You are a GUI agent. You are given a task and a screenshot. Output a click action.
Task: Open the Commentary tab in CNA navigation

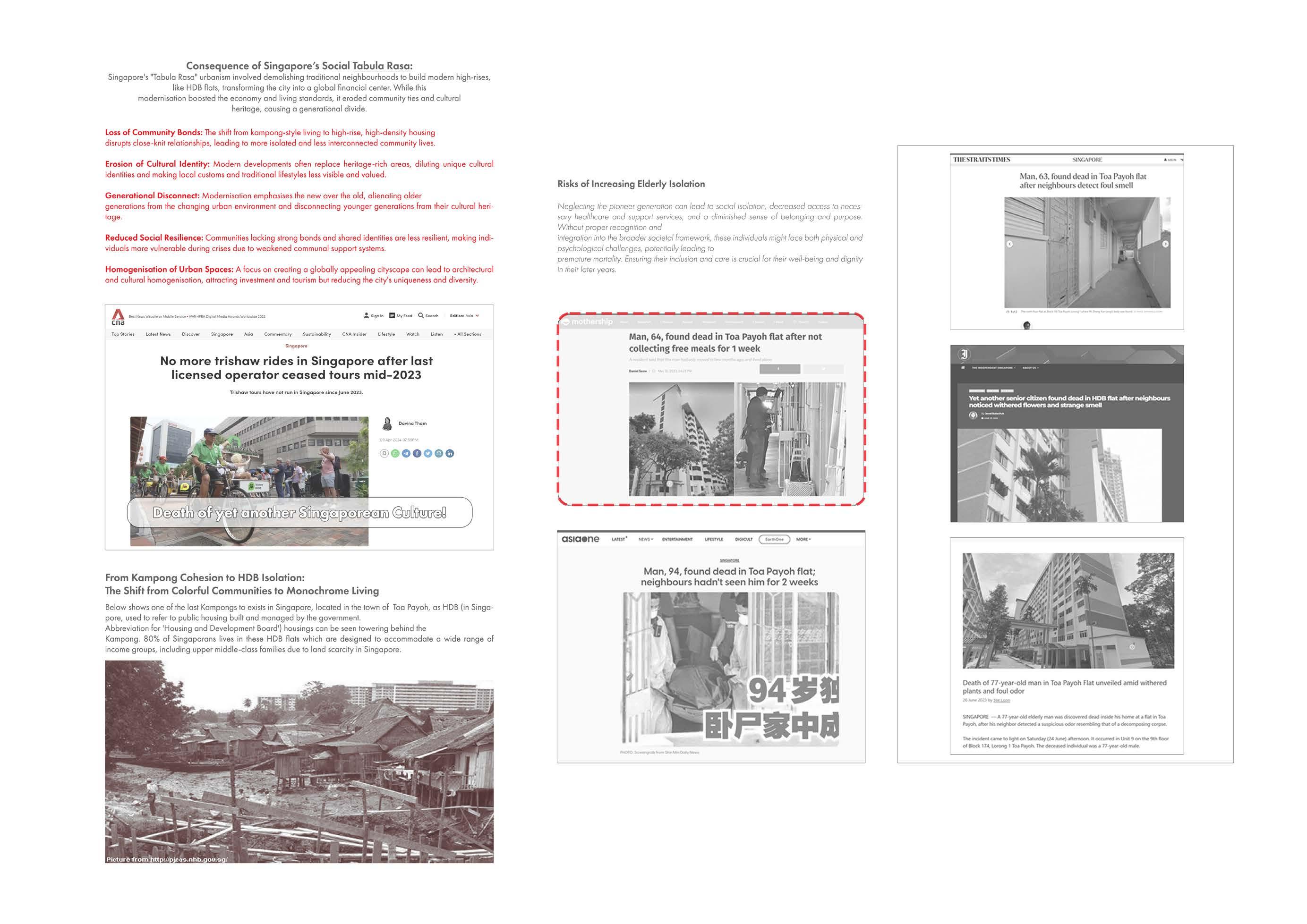pos(278,335)
